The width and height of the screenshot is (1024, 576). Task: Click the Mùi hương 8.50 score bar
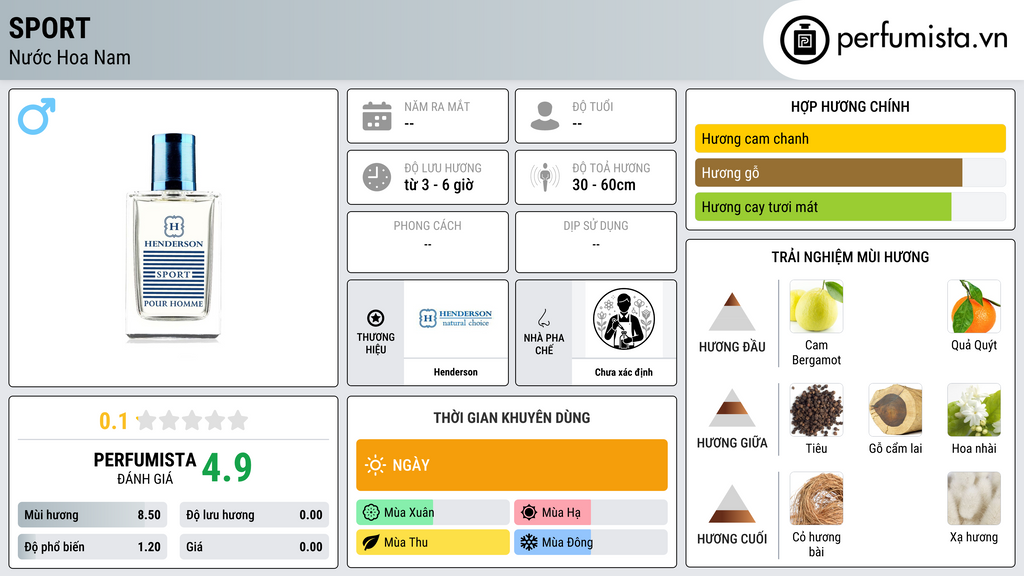point(93,515)
